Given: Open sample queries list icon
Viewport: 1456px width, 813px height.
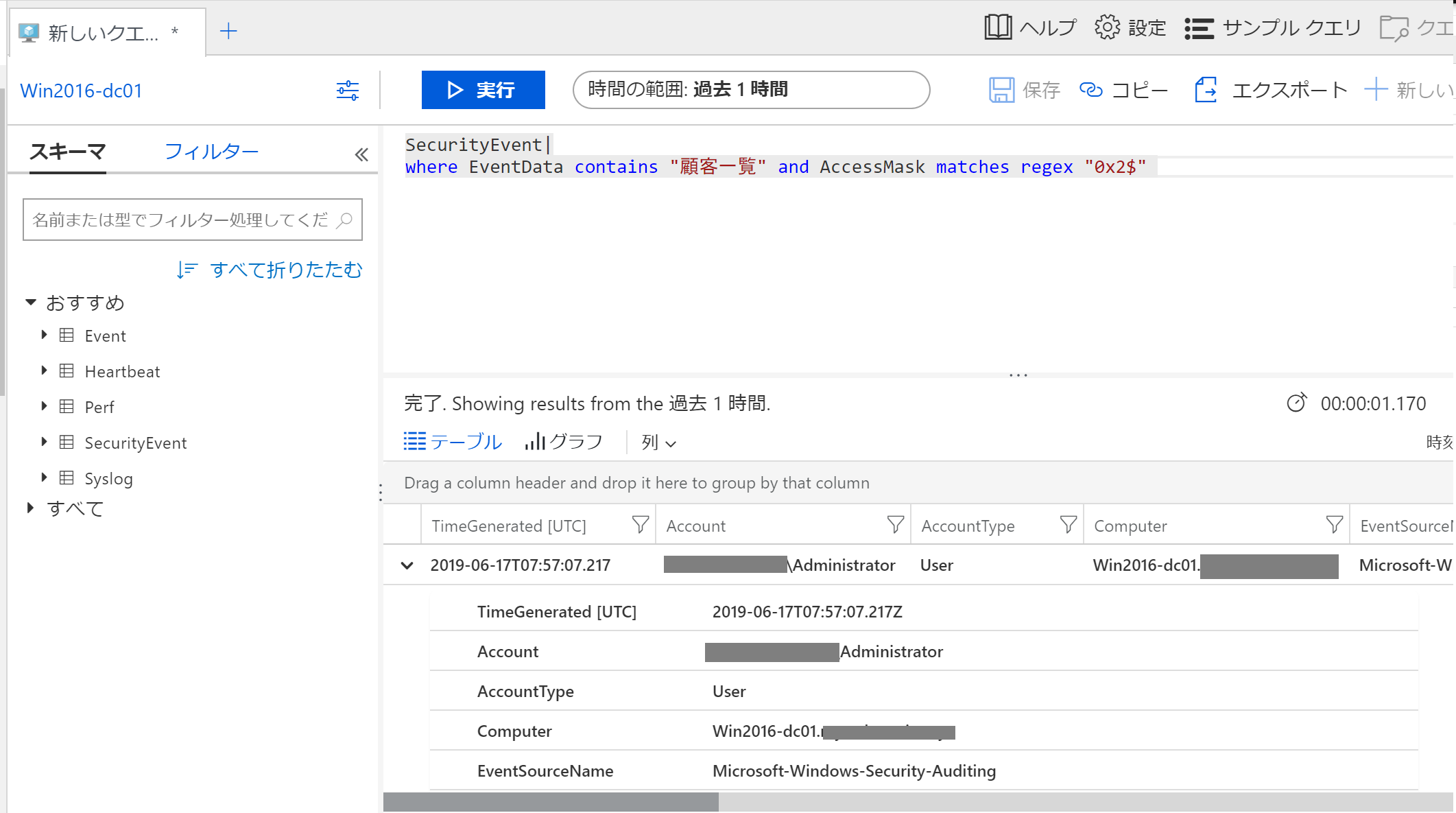Looking at the screenshot, I should (1199, 28).
